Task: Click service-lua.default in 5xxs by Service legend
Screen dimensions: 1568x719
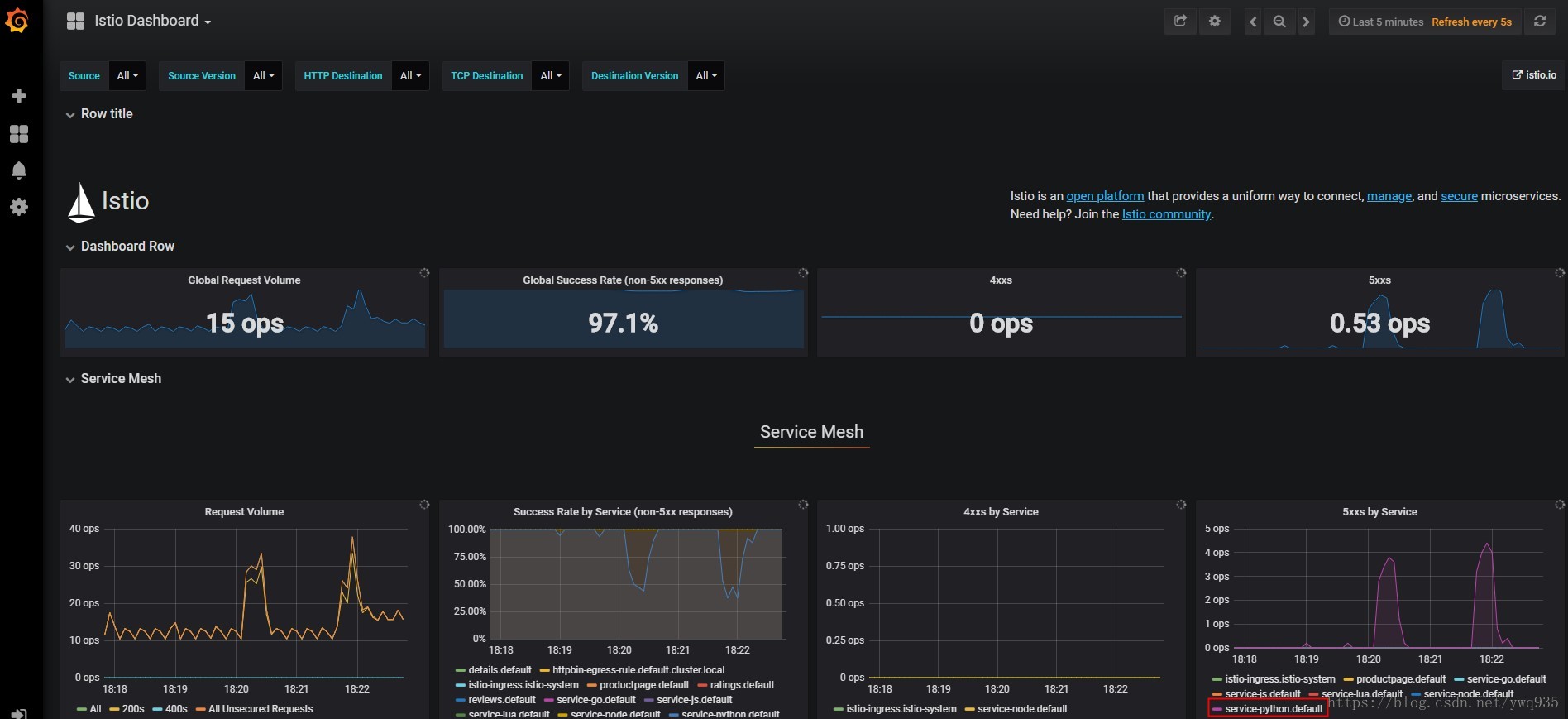Action: [1362, 694]
